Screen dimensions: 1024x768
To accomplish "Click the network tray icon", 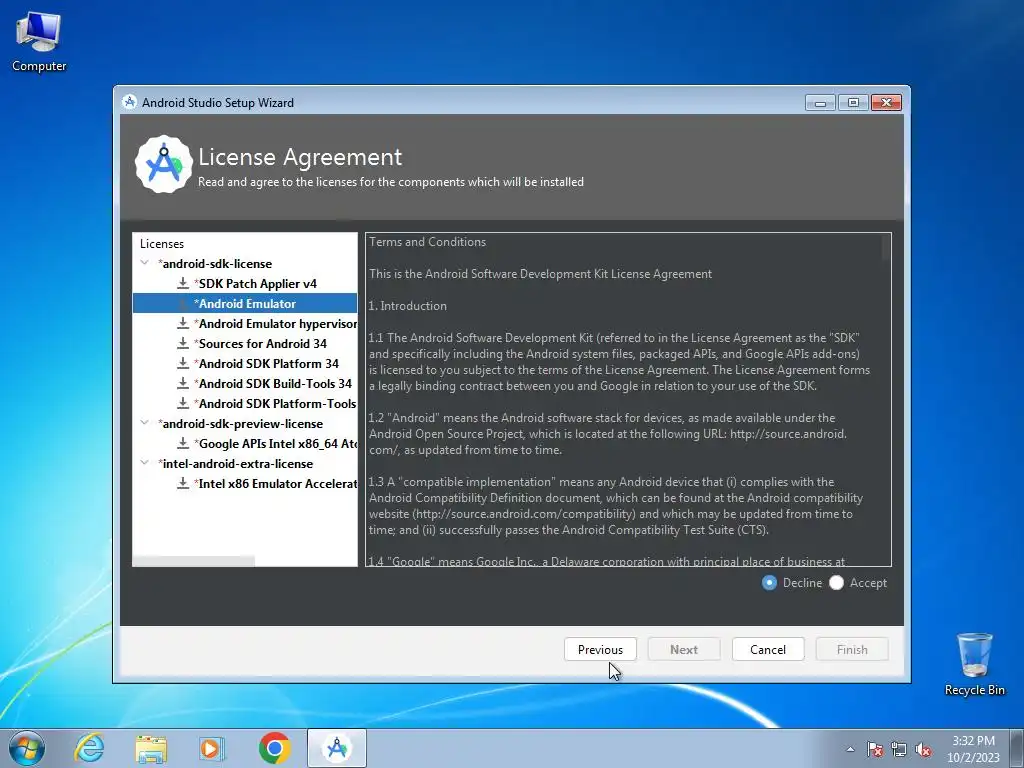I will tap(899, 749).
